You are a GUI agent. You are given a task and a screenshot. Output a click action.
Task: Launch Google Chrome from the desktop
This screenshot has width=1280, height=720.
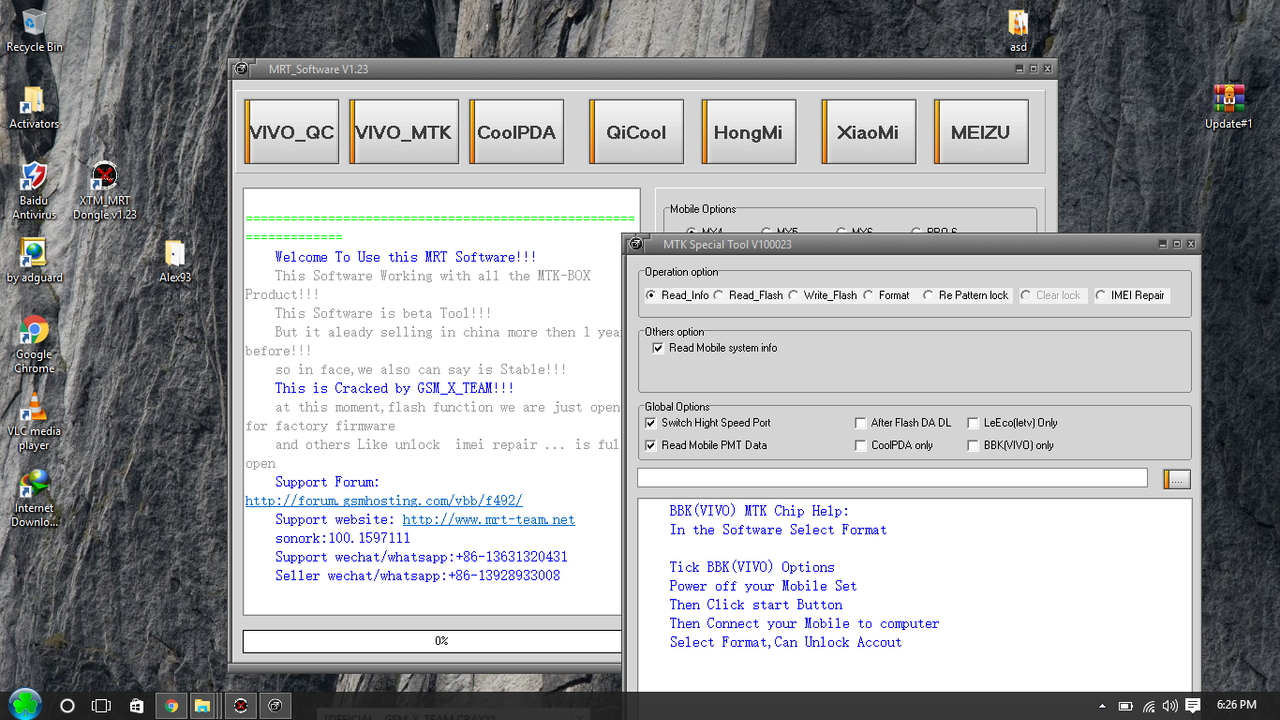click(34, 345)
